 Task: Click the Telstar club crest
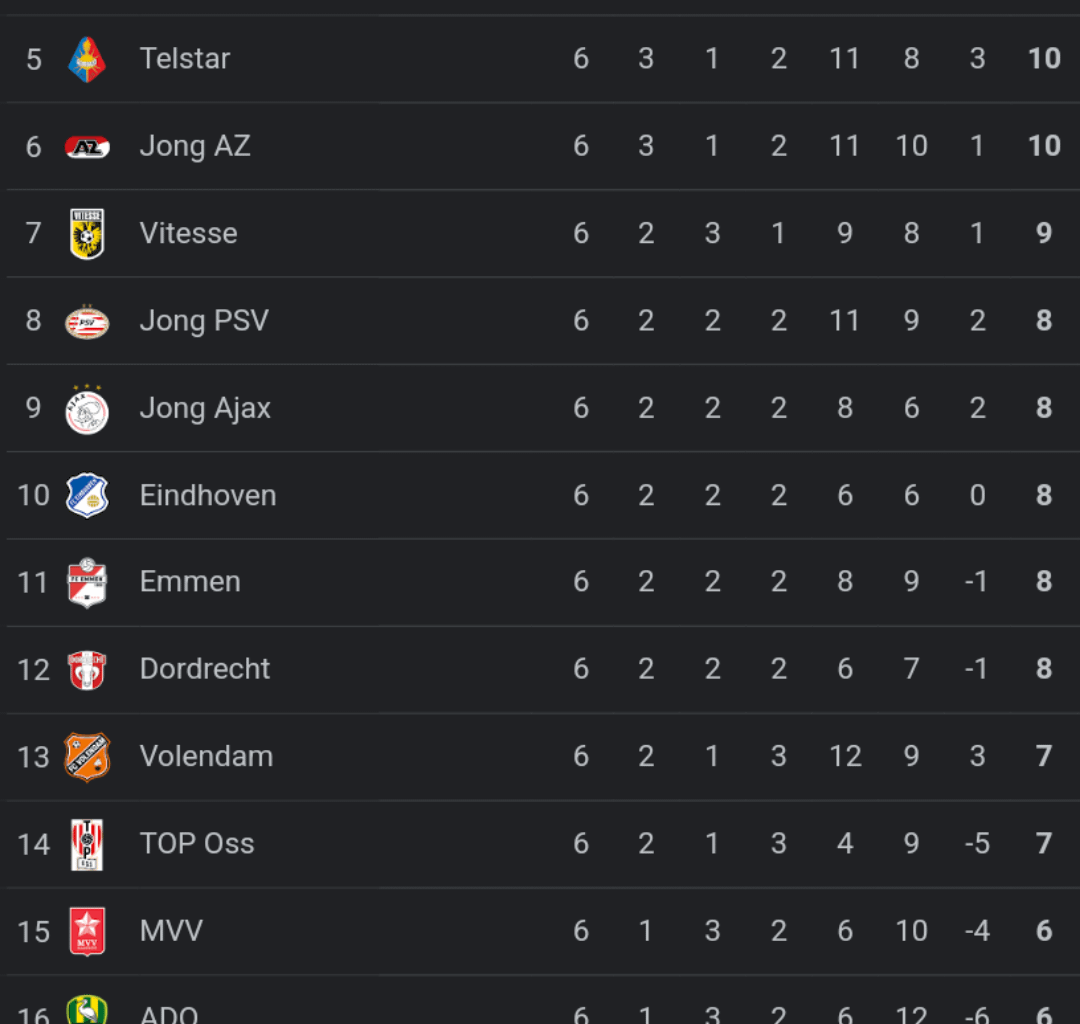(x=87, y=59)
